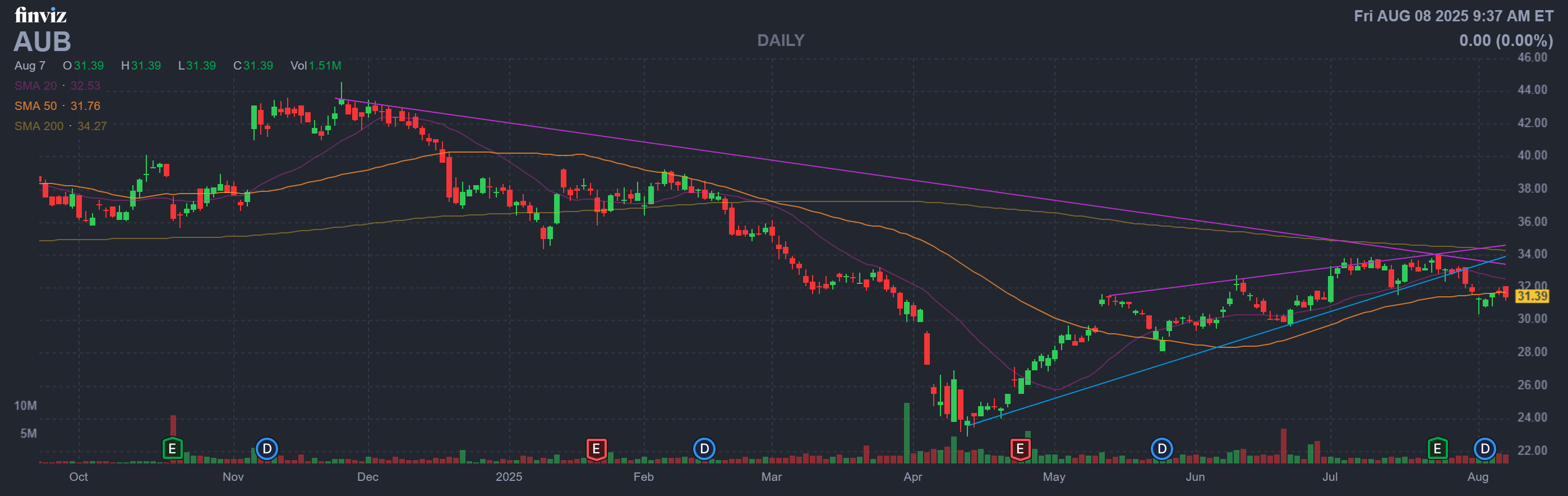Click the 24.00 price axis label
1568x496 pixels.
(1532, 417)
